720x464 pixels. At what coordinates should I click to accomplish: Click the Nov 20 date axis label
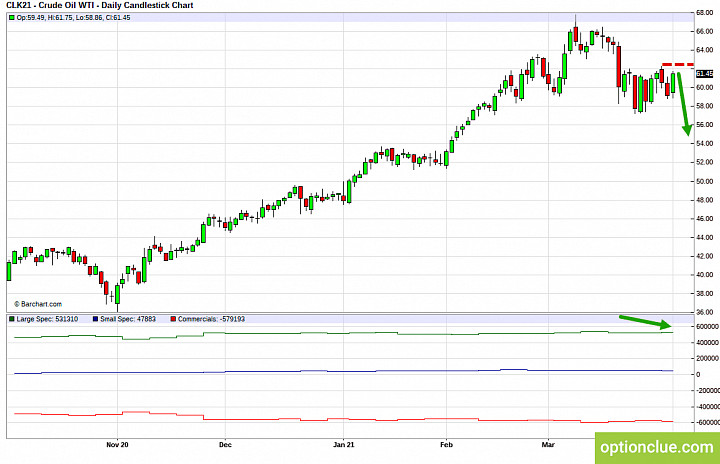pos(117,445)
